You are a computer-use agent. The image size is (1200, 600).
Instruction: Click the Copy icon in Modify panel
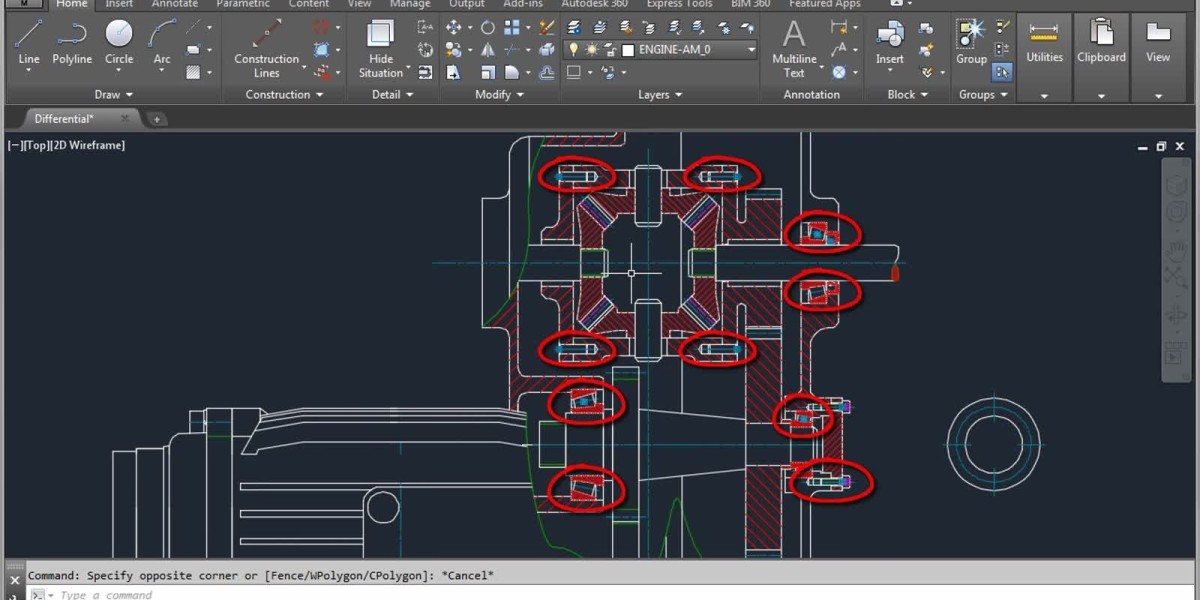tap(454, 50)
